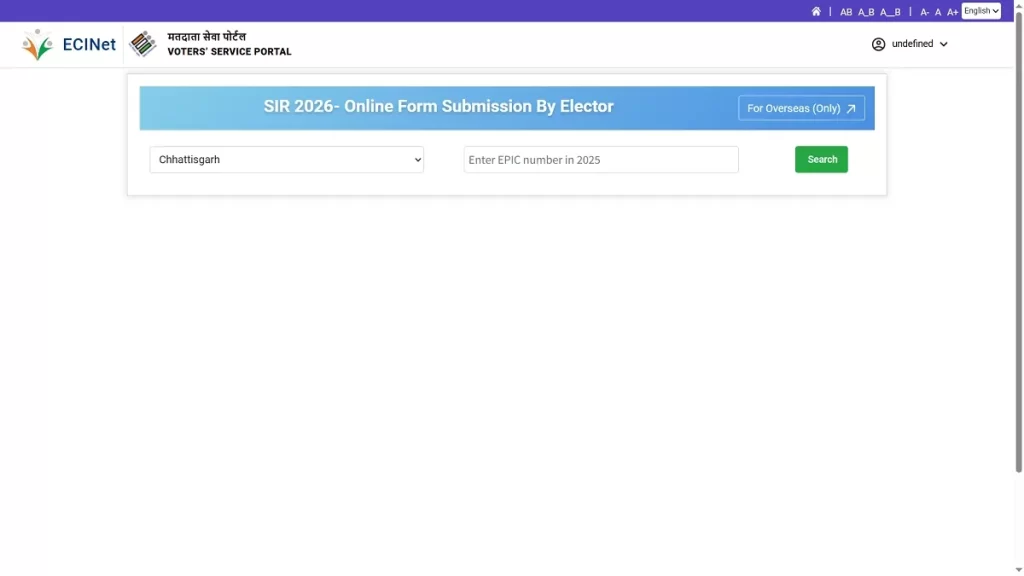Select the AB text spacing option
1024x576 pixels.
click(847, 11)
